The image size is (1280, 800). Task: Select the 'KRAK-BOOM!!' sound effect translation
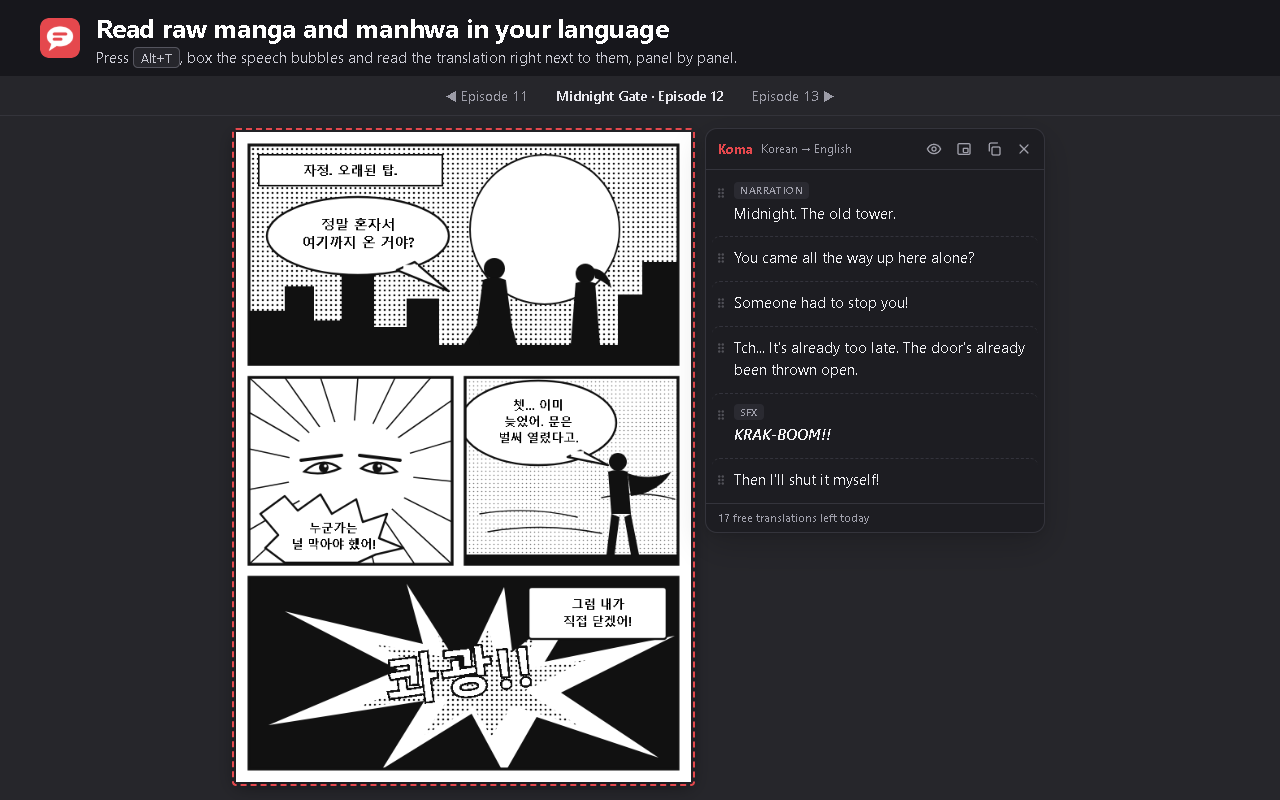(x=782, y=435)
